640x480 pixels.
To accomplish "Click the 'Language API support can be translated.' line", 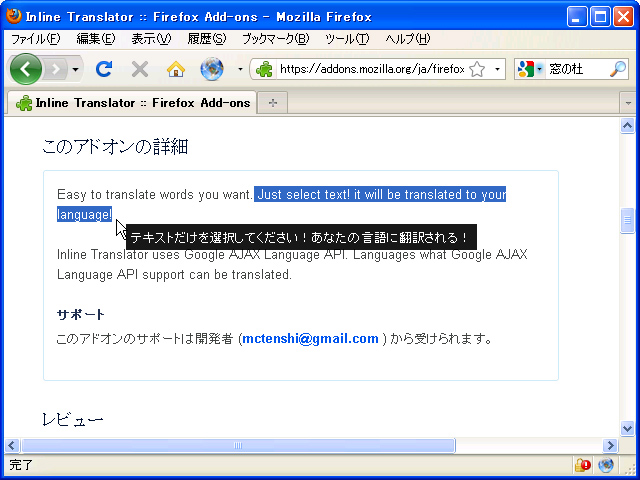I will click(174, 275).
